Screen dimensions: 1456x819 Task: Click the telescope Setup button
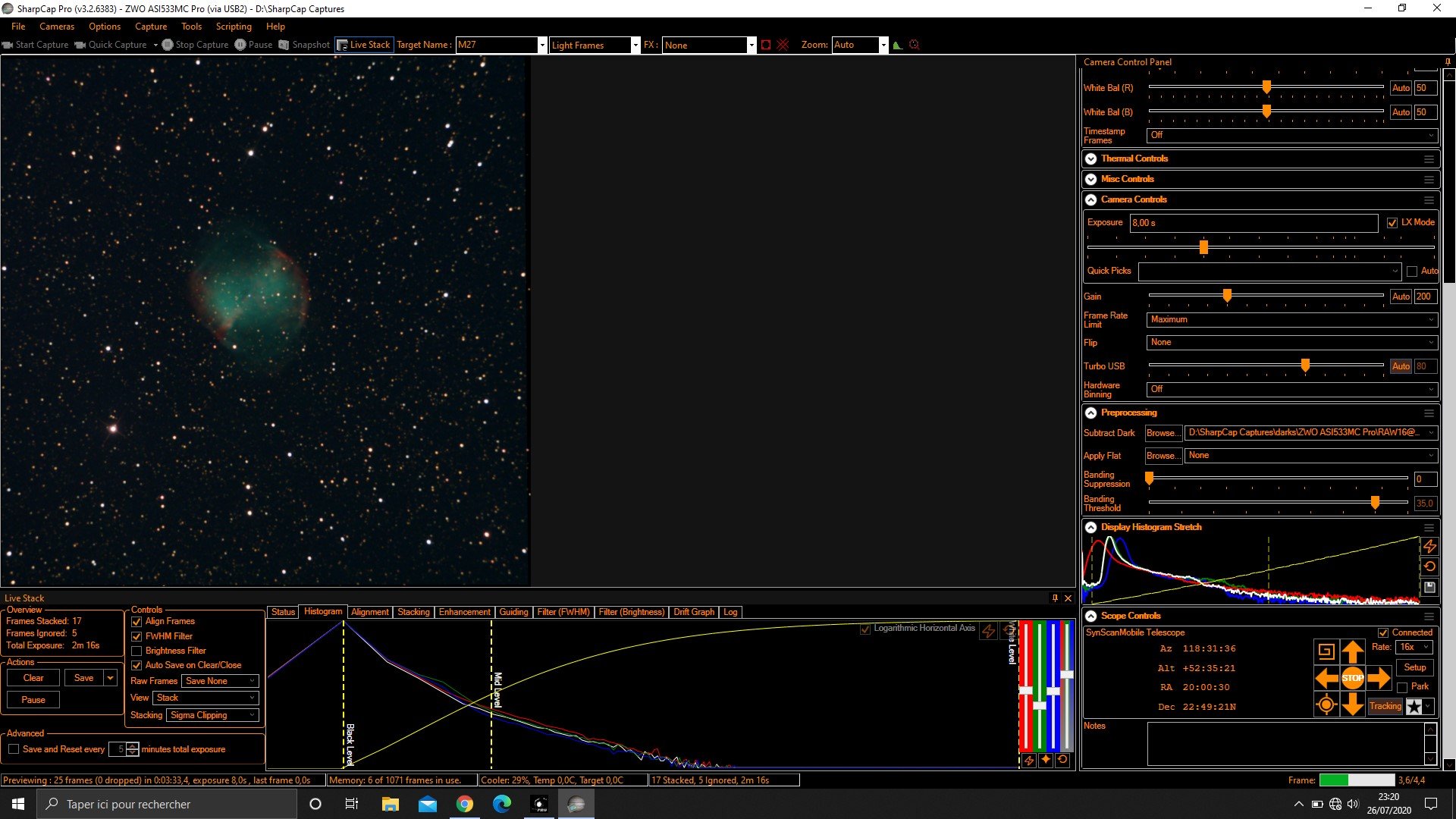coord(1415,668)
